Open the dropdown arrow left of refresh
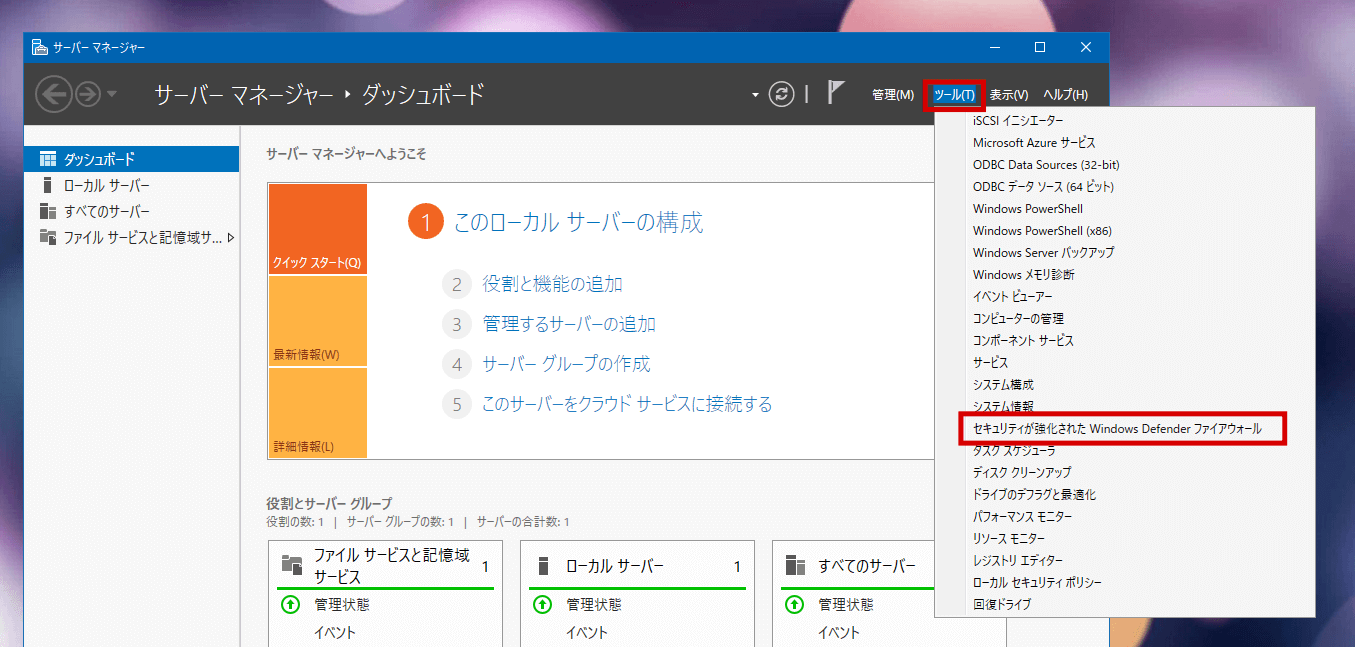 755,95
